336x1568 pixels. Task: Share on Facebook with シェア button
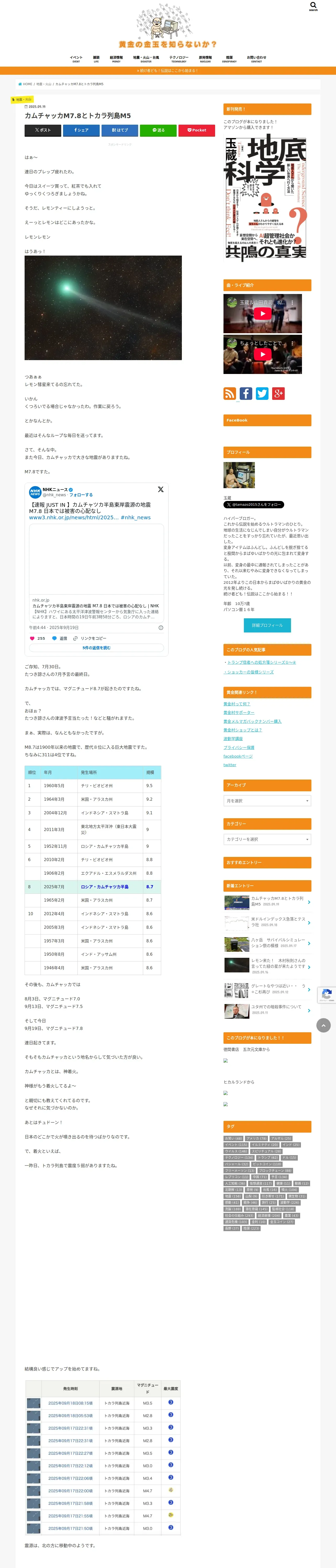(81, 130)
